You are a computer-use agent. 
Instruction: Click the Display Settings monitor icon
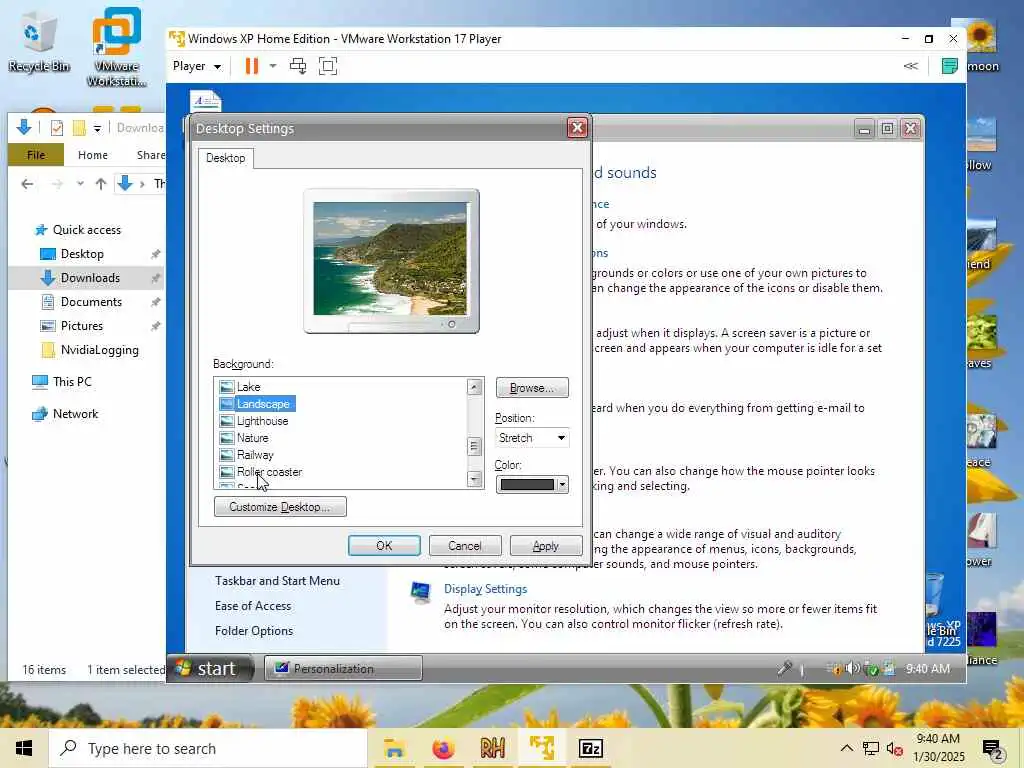pos(421,593)
